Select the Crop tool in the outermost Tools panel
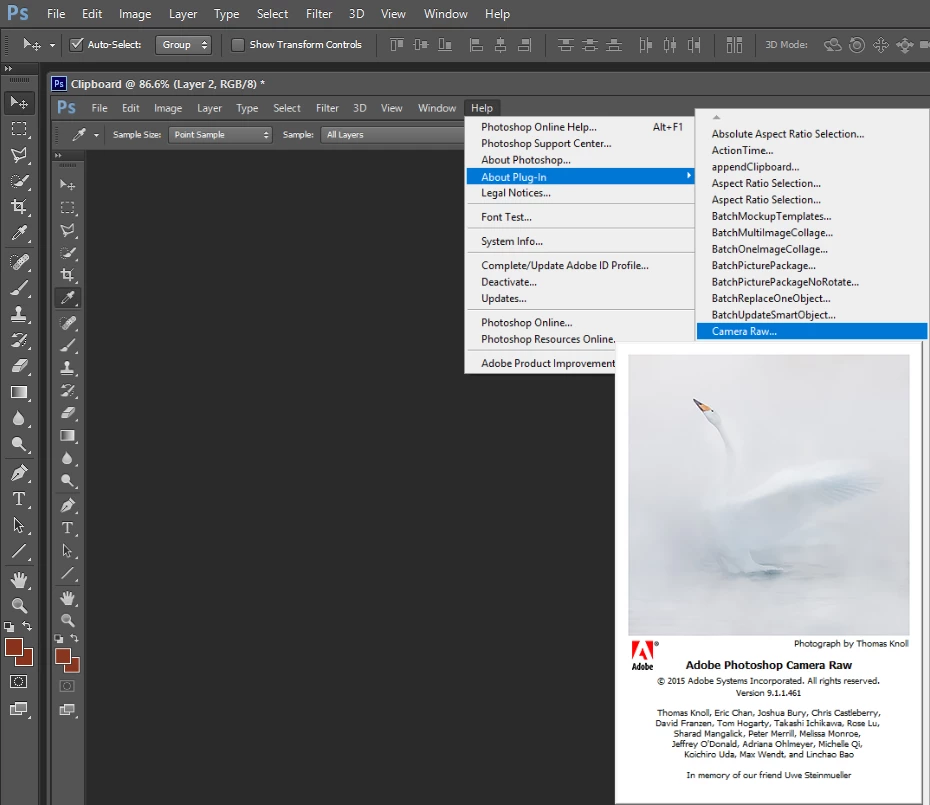 pos(19,206)
